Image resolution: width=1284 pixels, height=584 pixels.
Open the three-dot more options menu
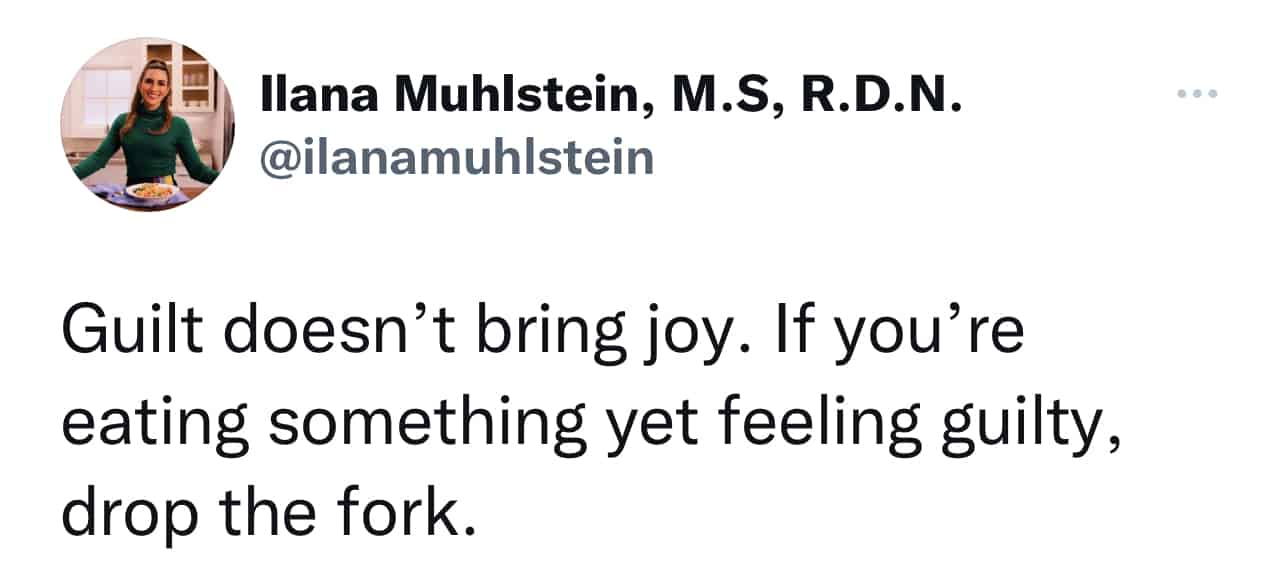click(x=1197, y=94)
